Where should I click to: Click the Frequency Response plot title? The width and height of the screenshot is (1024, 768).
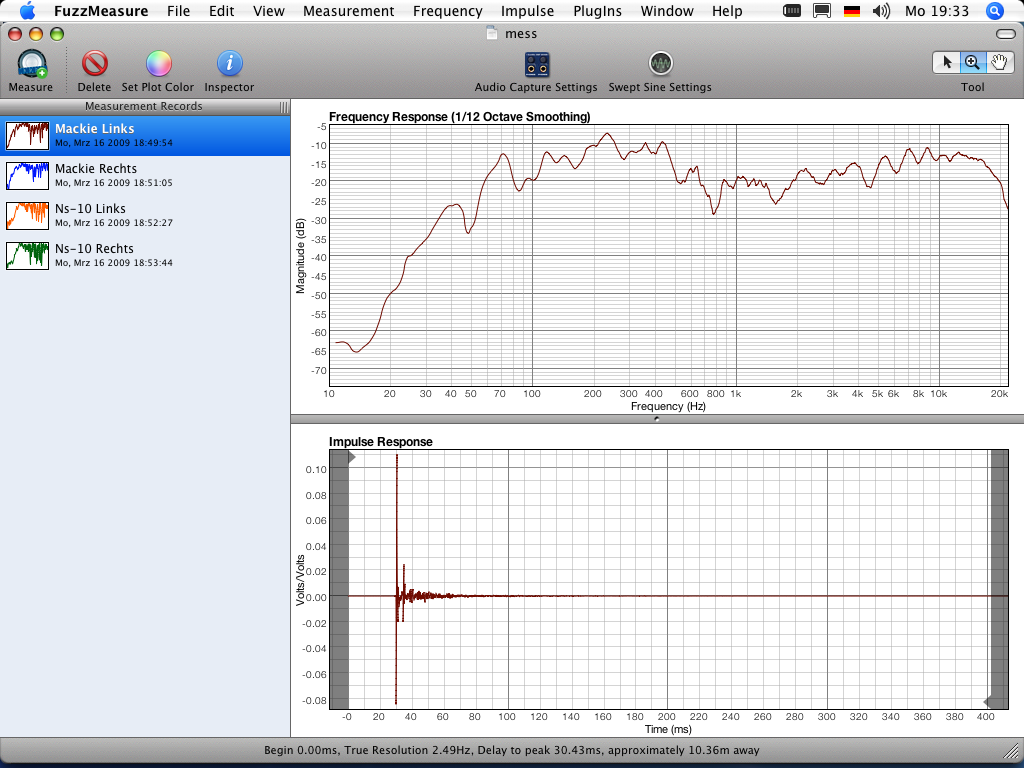[x=460, y=117]
